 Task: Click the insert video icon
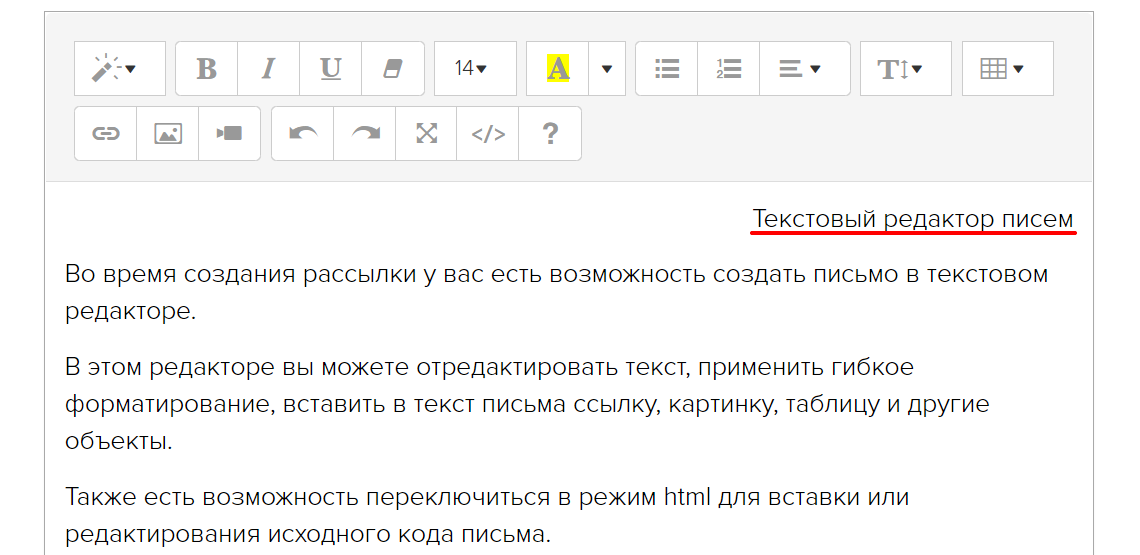tap(229, 134)
